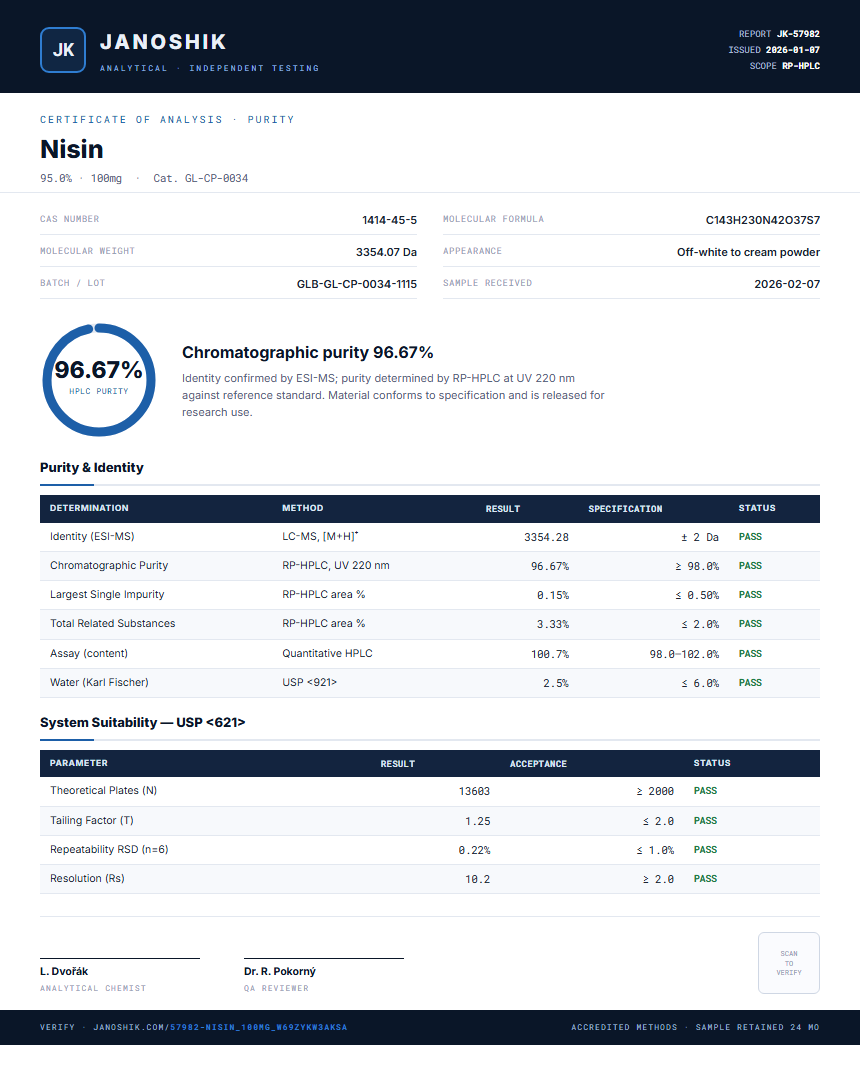Select tailing factor result 1.25

478,821
